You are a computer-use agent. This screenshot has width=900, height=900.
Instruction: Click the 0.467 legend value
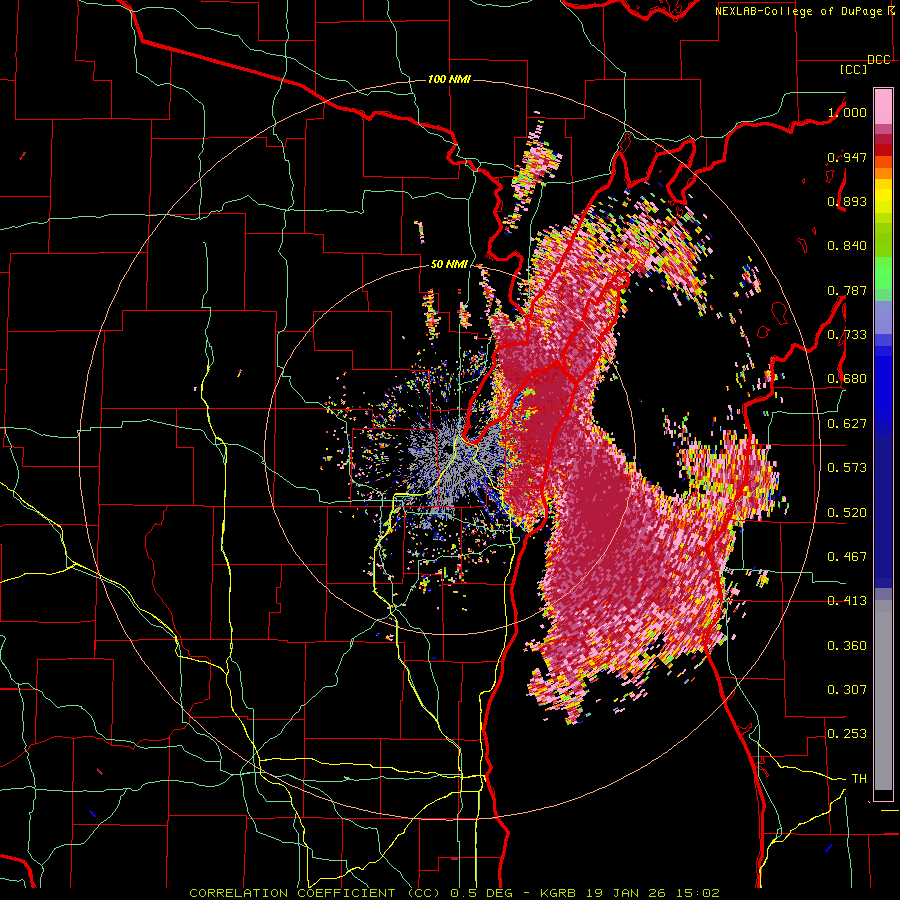(x=847, y=557)
